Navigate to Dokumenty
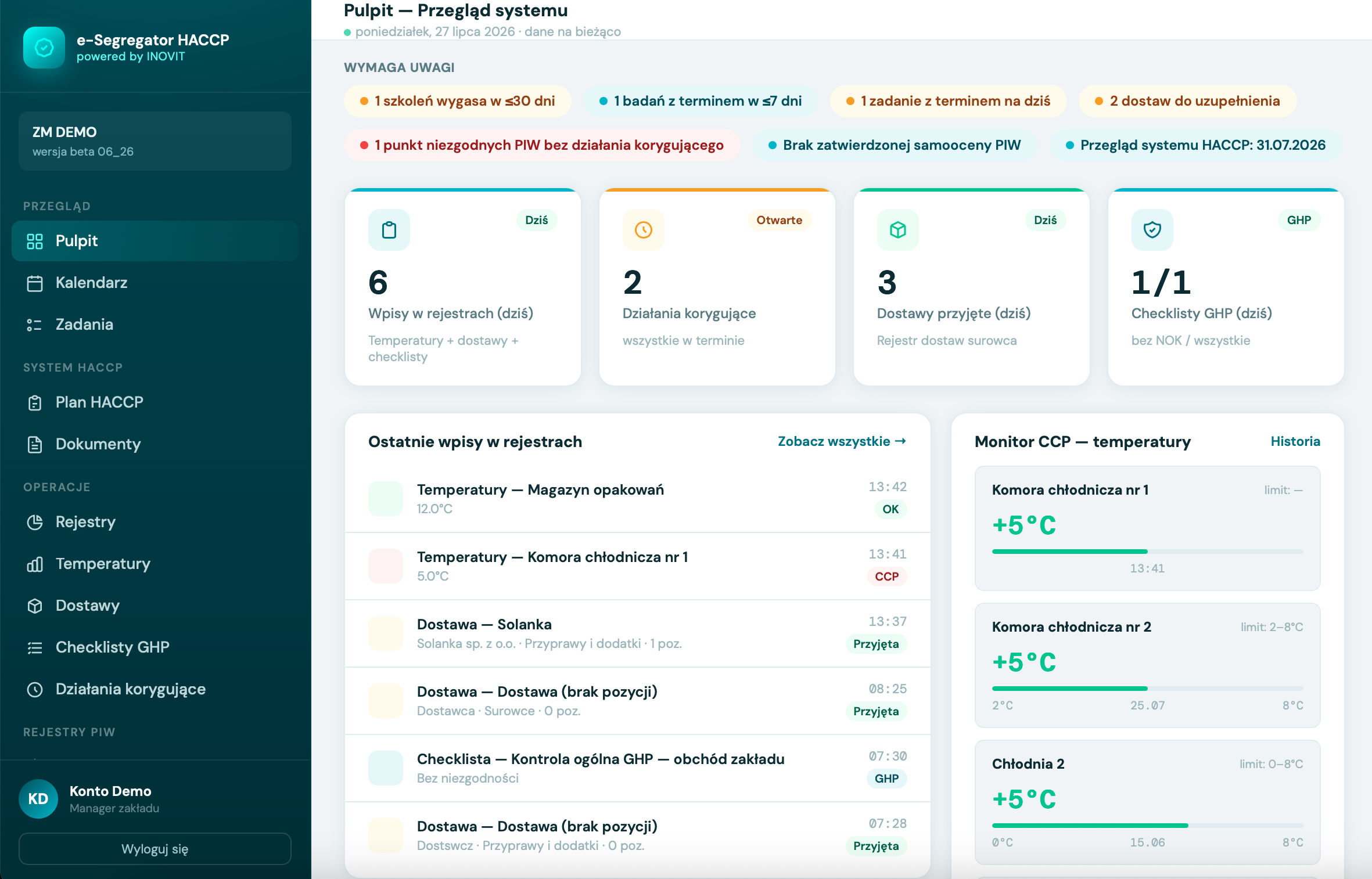Image resolution: width=1372 pixels, height=879 pixels. pos(155,444)
